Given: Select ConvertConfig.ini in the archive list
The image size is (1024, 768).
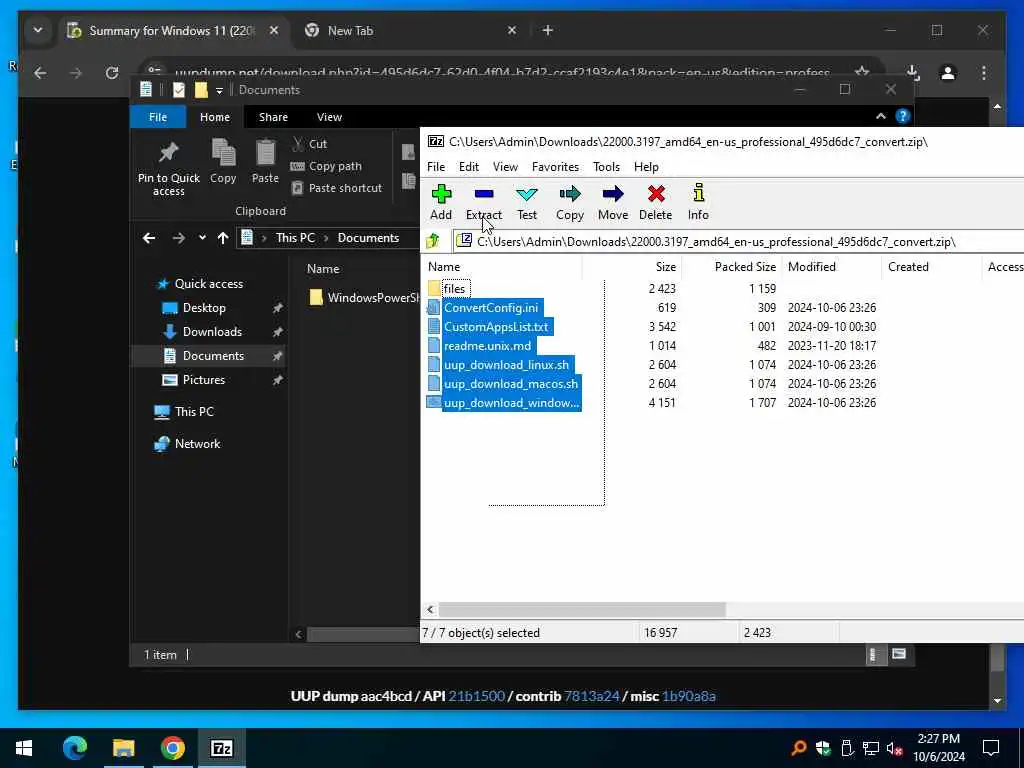Looking at the screenshot, I should (490, 308).
